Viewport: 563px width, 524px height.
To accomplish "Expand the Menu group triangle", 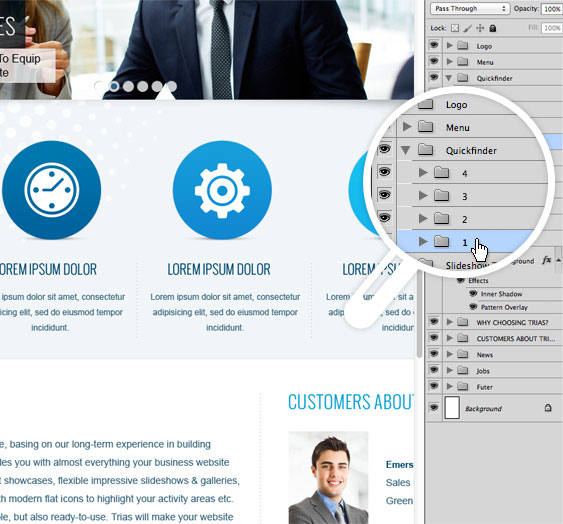I will click(449, 62).
